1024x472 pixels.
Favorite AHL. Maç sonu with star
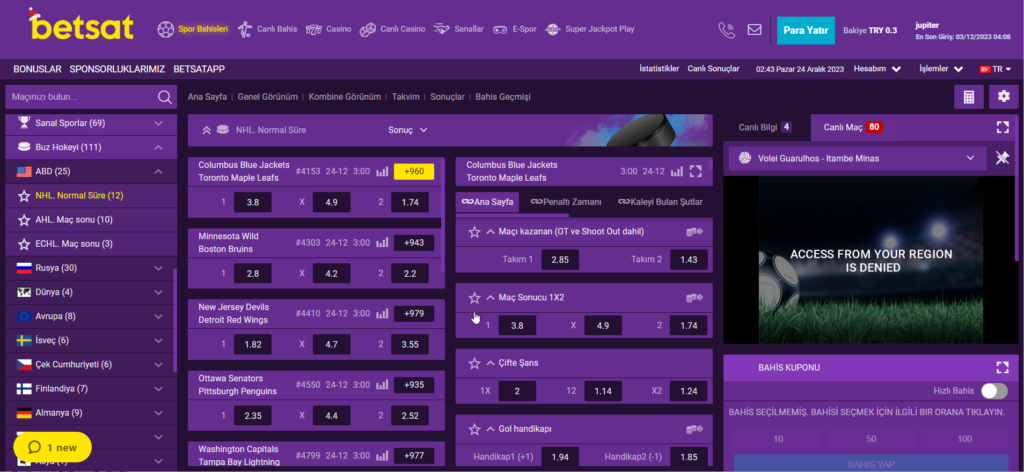pyautogui.click(x=24, y=220)
